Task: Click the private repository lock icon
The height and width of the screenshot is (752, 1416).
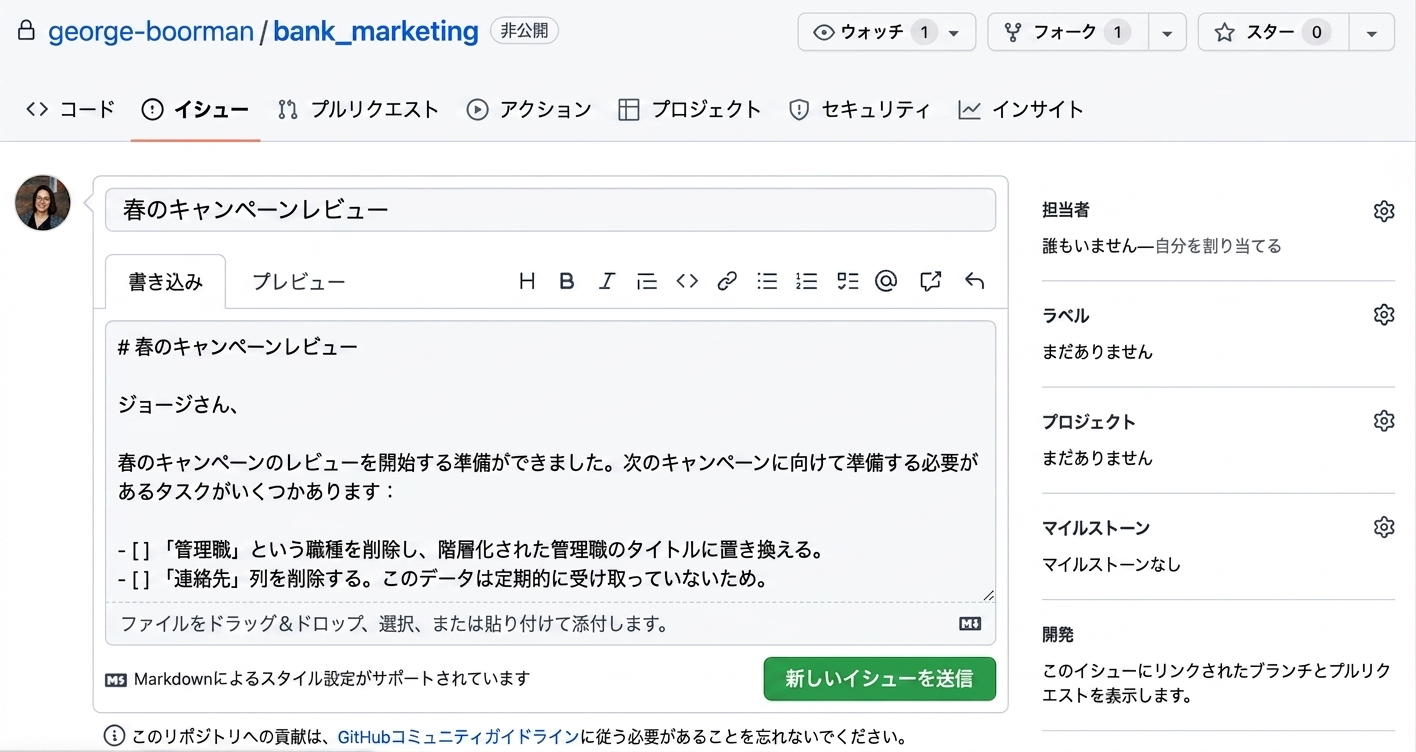Action: click(x=27, y=31)
